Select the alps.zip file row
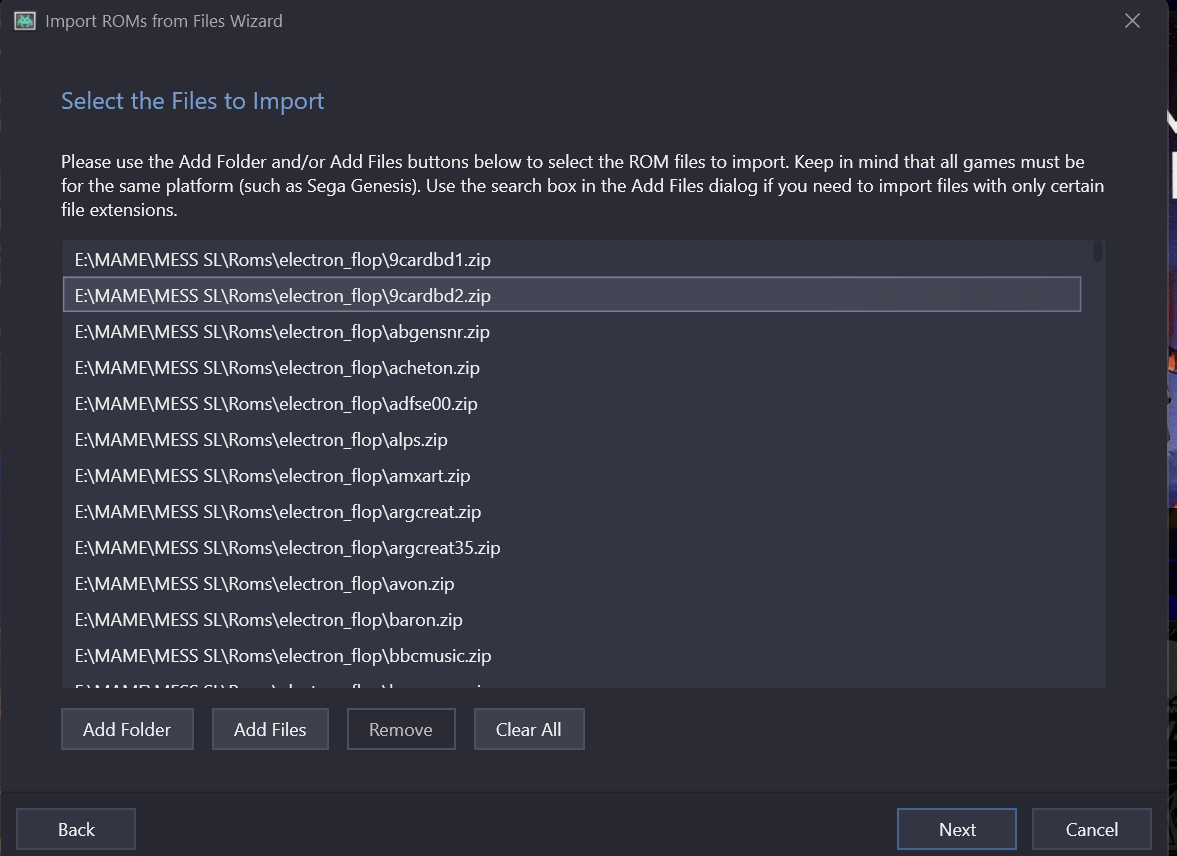 point(262,440)
